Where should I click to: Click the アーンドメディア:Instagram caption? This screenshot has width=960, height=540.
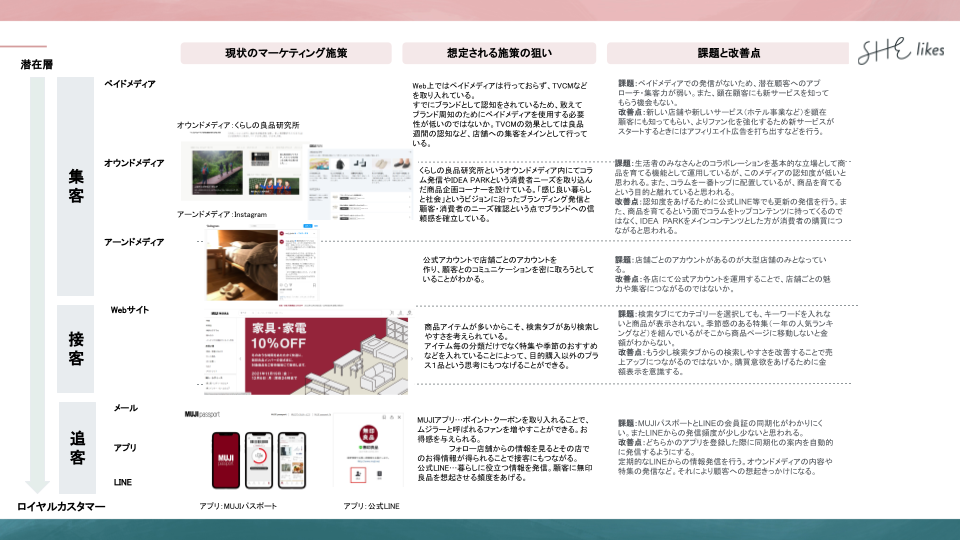tap(222, 214)
